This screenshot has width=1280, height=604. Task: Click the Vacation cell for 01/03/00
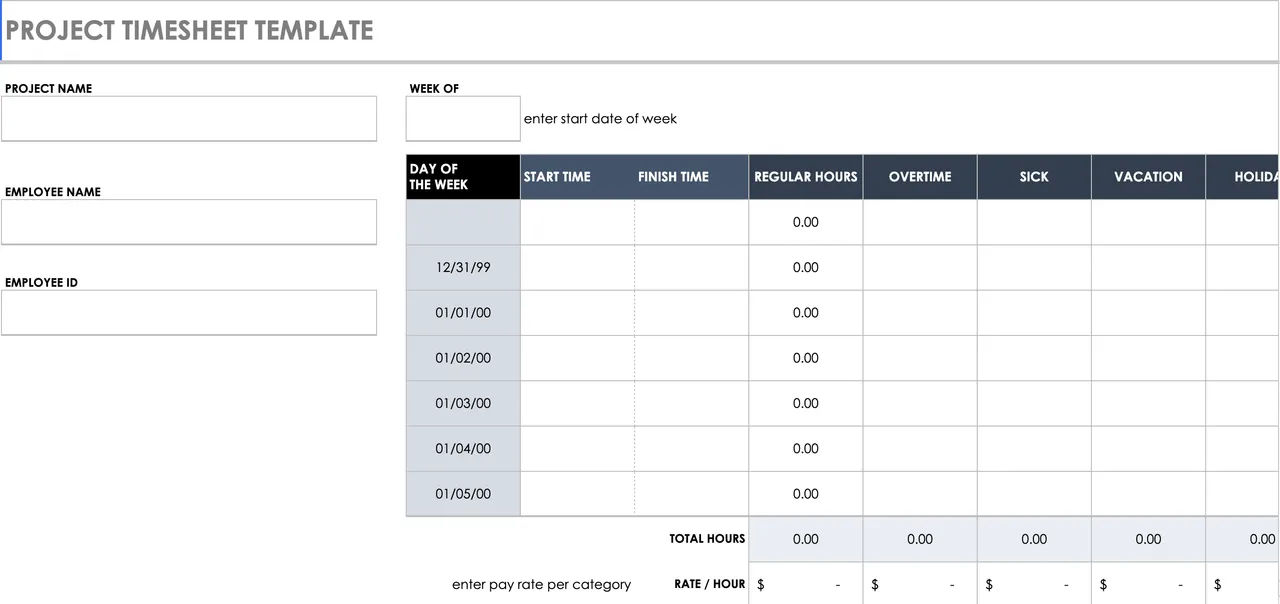1148,403
